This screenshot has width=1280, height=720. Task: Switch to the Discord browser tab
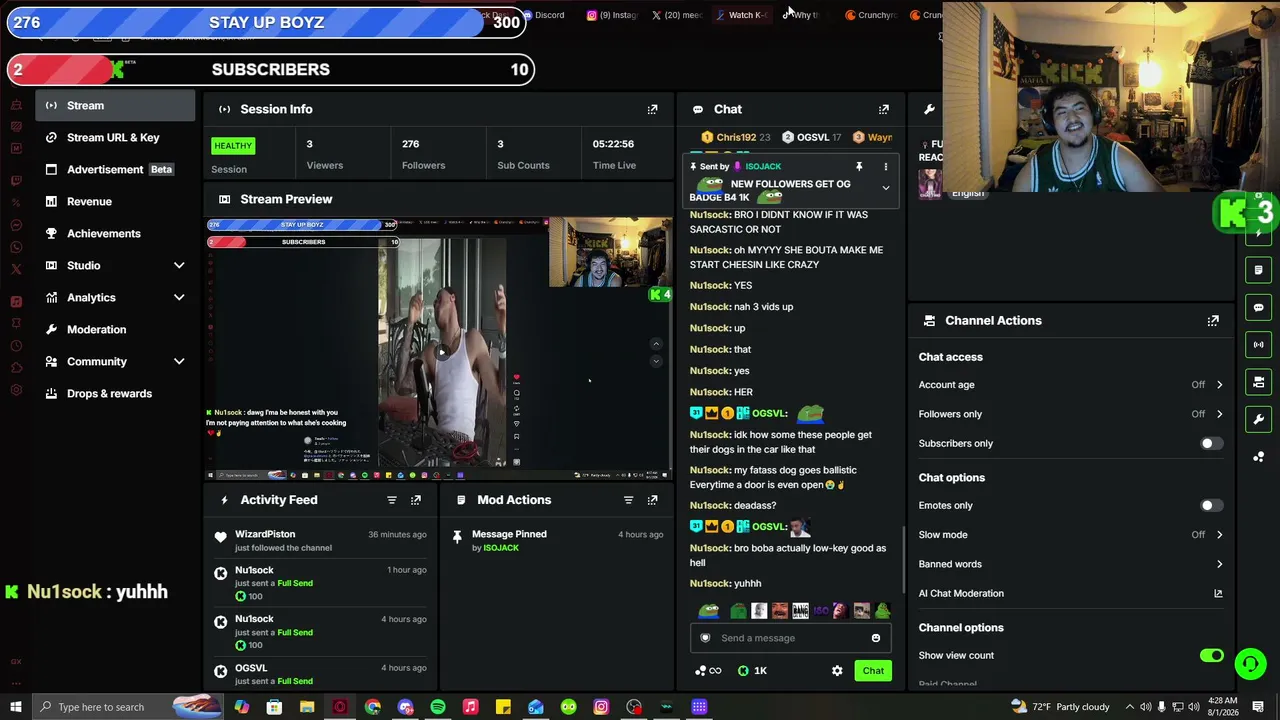(x=544, y=15)
